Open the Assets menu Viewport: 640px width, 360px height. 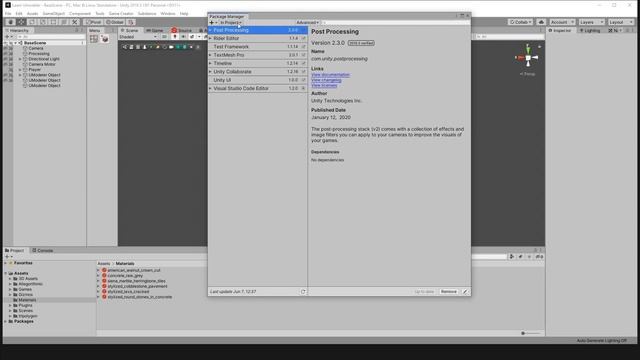point(32,13)
